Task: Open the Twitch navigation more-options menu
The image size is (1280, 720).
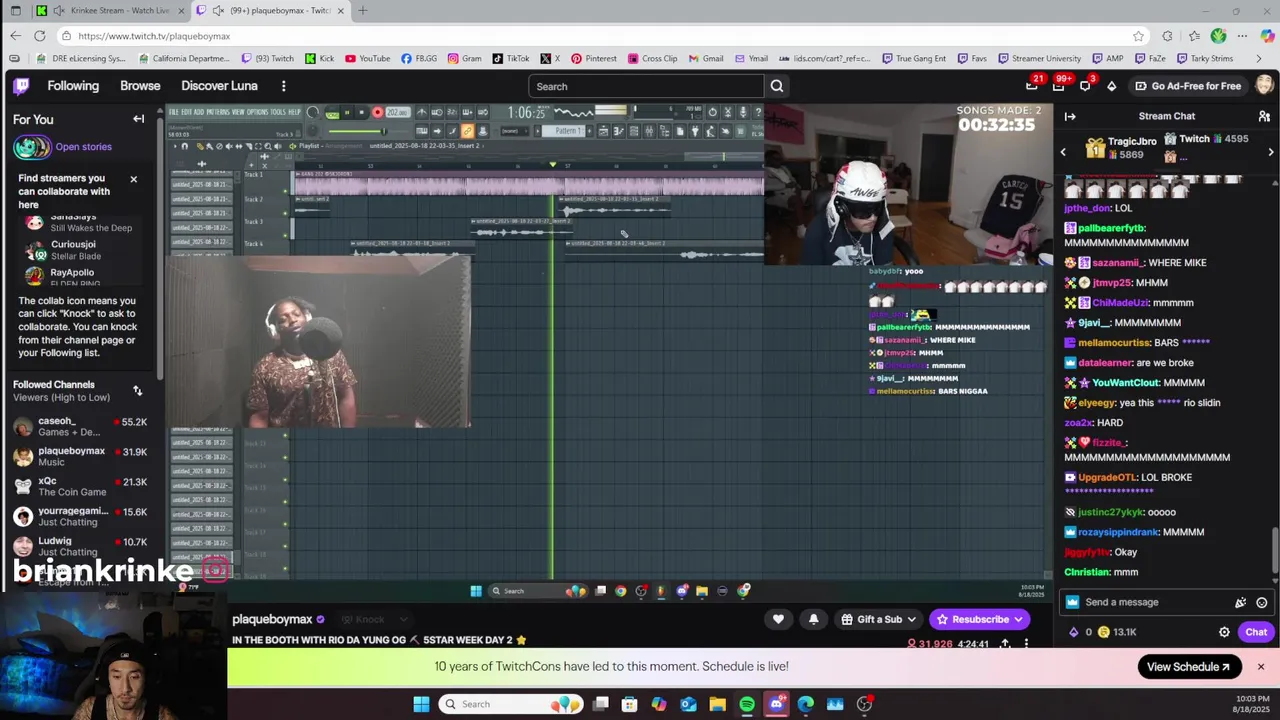Action: 283,86
